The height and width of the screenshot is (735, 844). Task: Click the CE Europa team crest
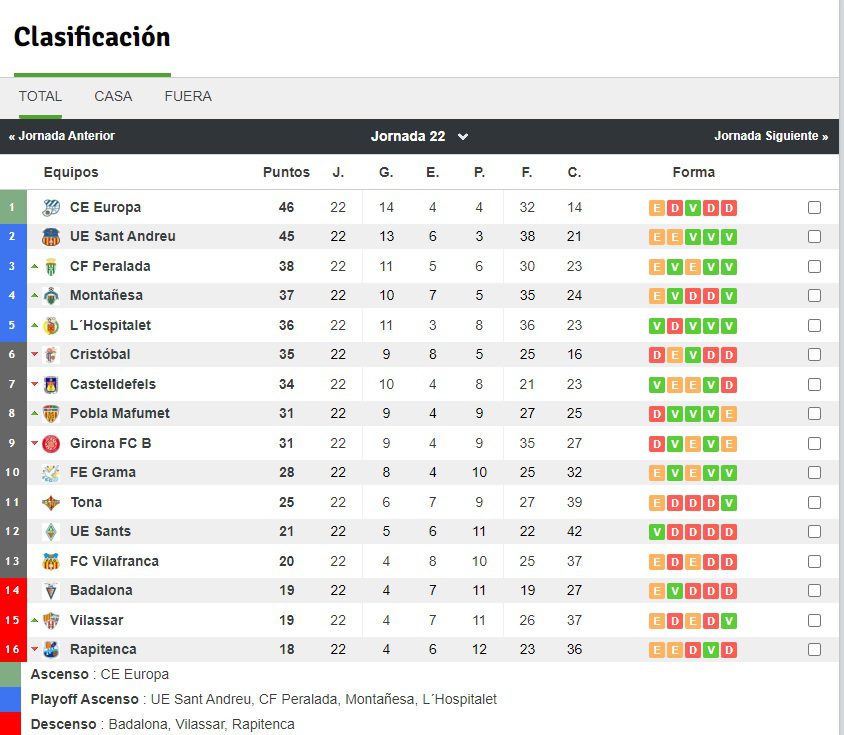point(51,207)
